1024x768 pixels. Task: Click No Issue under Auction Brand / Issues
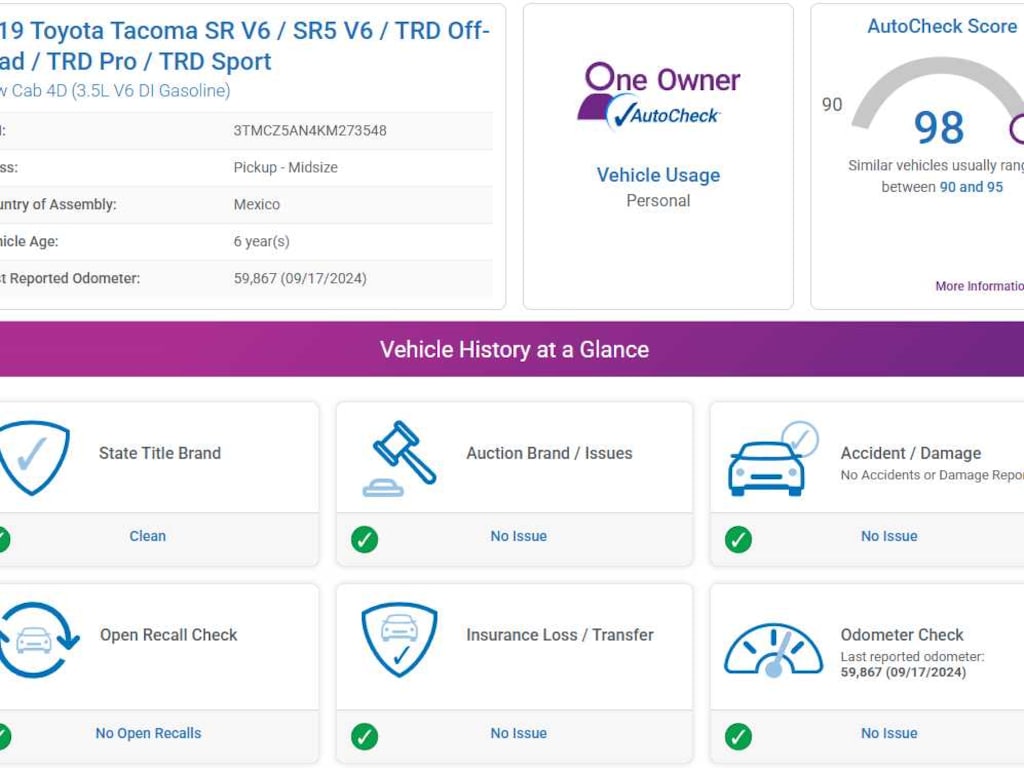tap(518, 536)
